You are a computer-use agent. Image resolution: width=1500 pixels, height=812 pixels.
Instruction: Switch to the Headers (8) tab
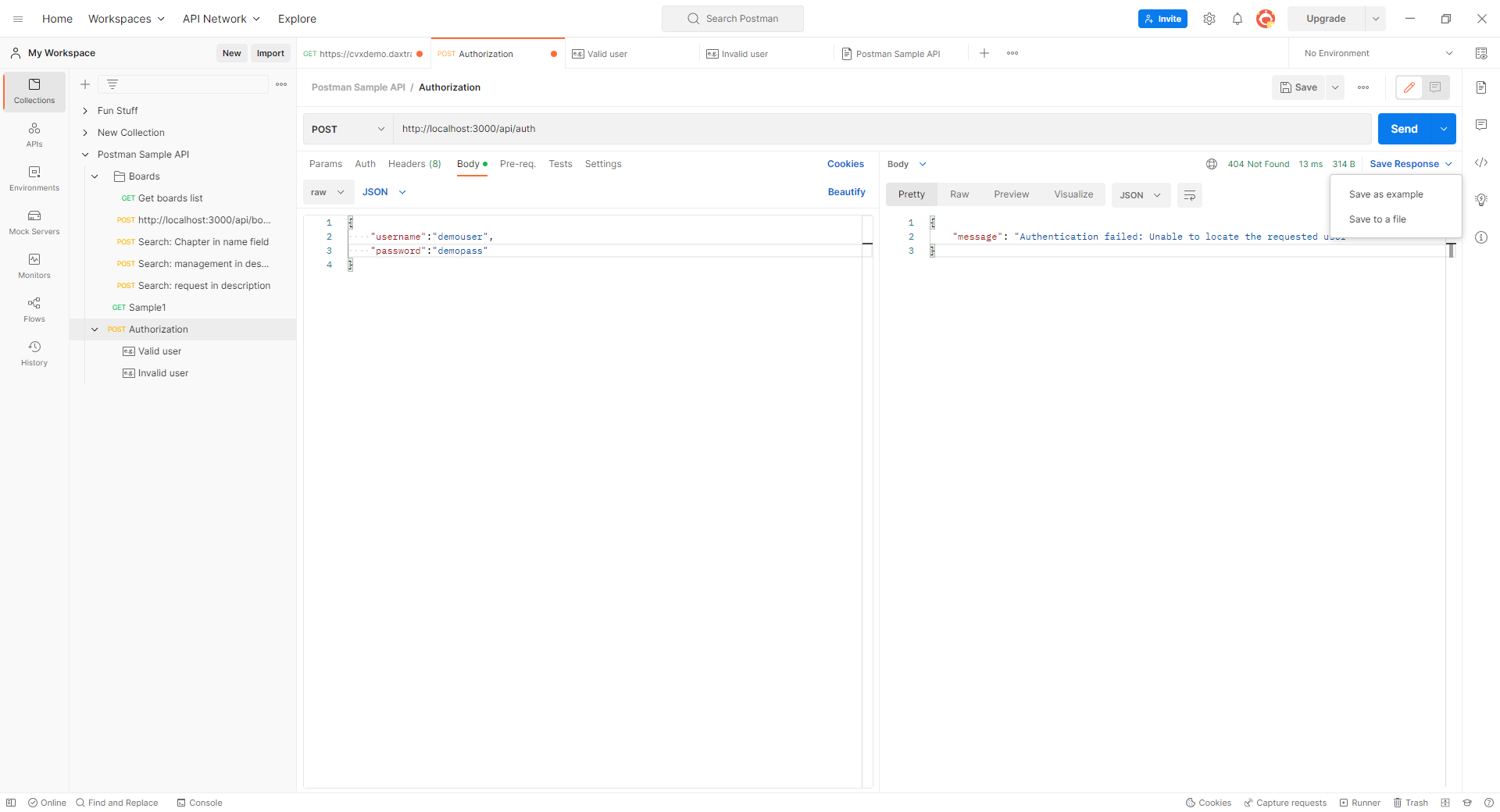tap(415, 164)
